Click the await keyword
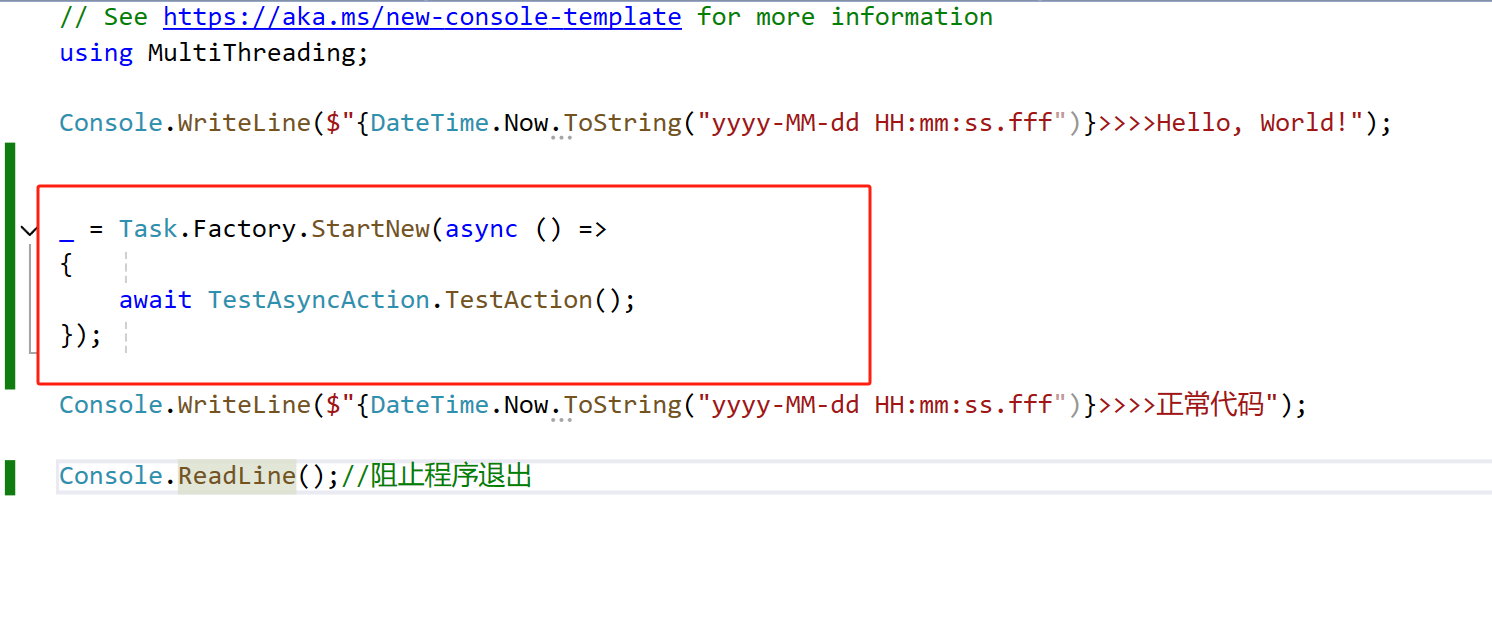1492x639 pixels. click(x=155, y=300)
